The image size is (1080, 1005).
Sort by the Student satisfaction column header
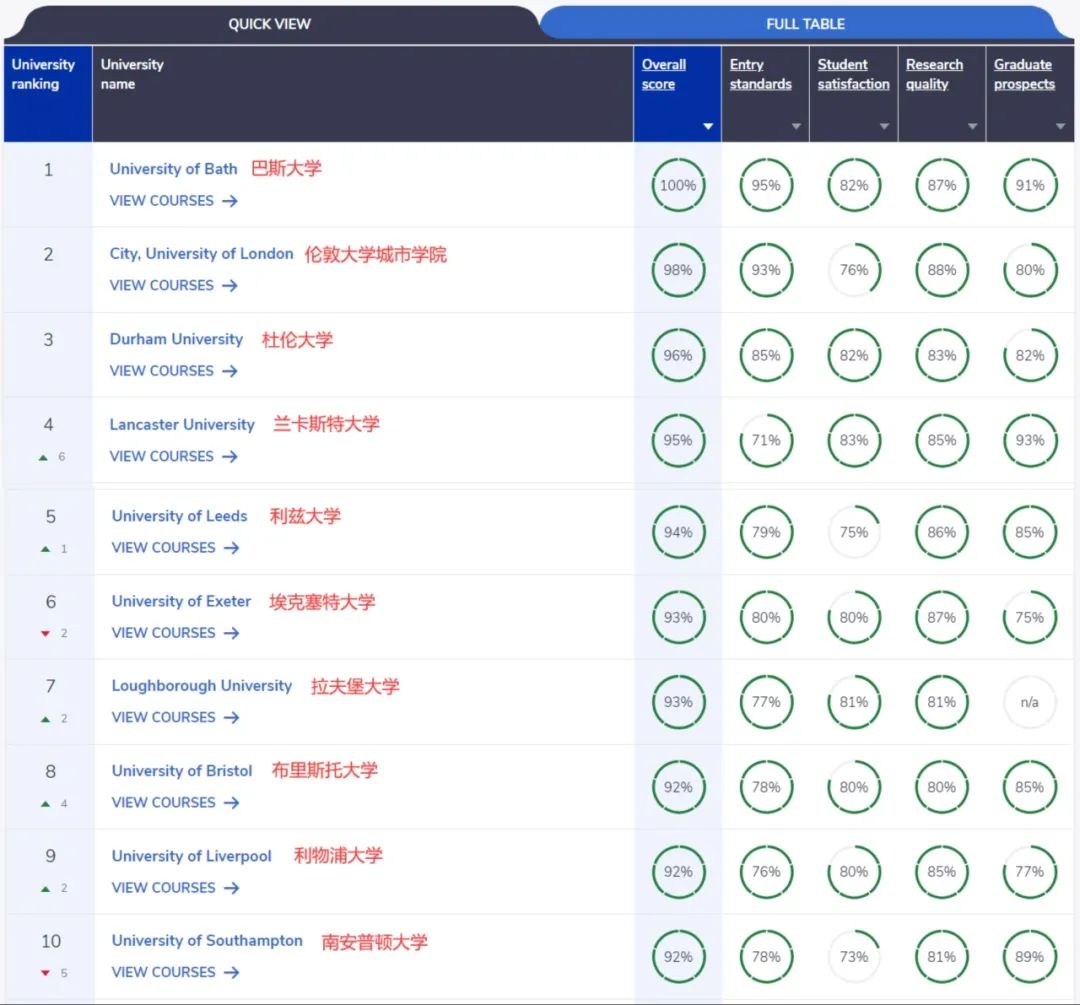coord(853,74)
